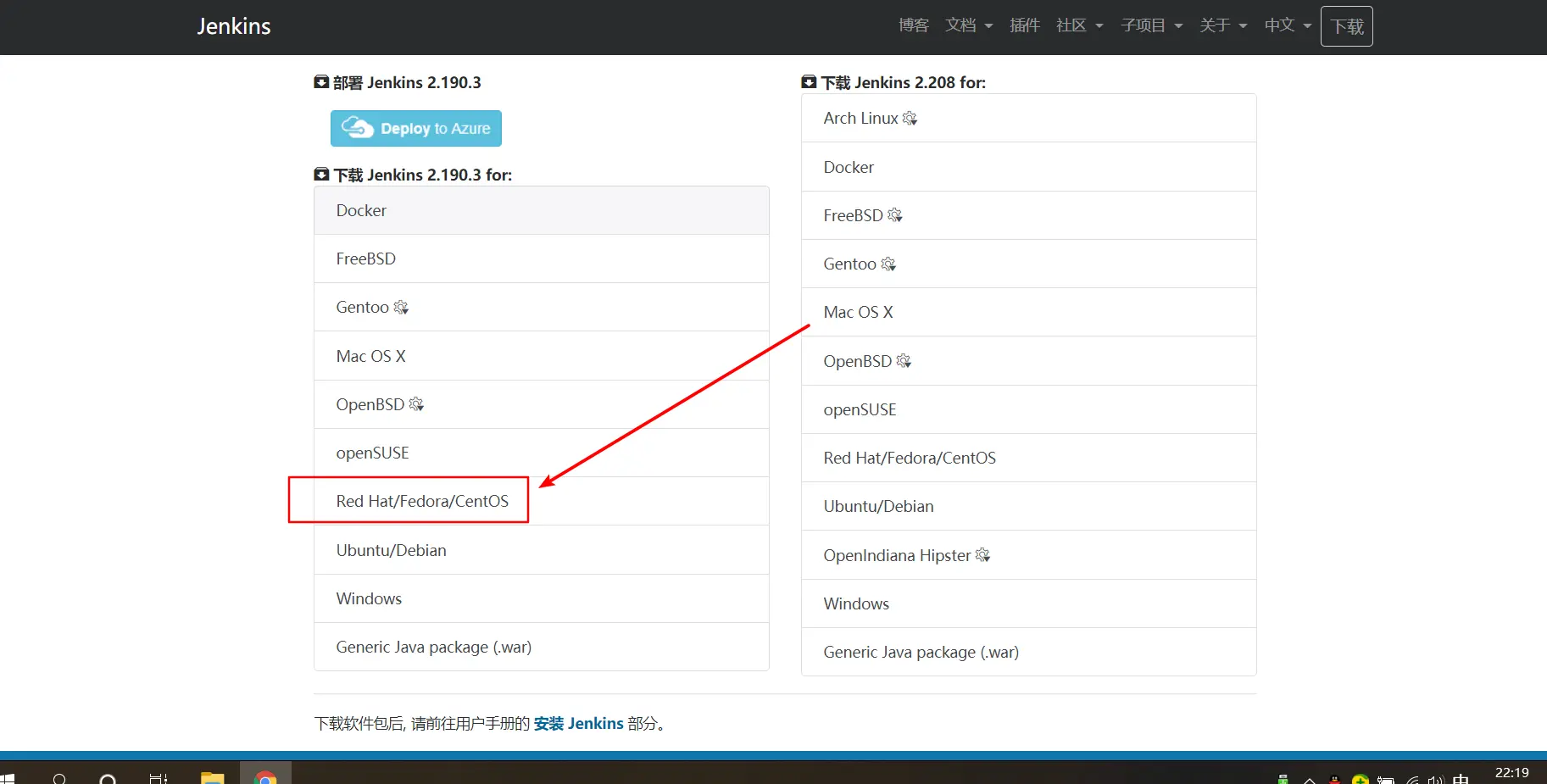Click the gear icon beside OpenBSD for 2.190.3
1547x784 pixels.
tap(416, 404)
